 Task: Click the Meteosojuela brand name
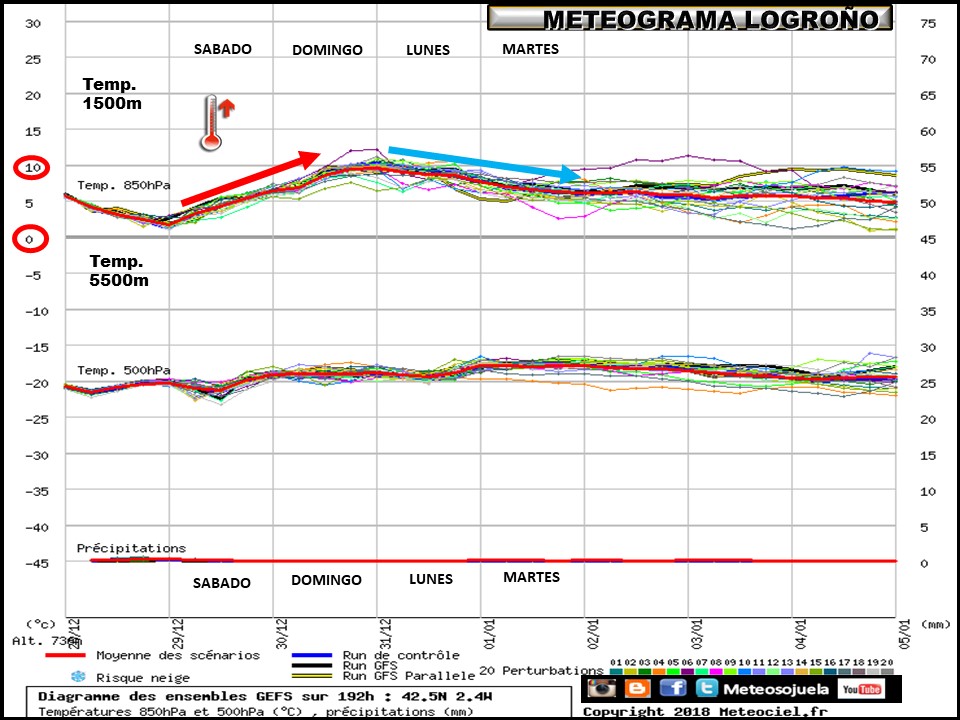[x=776, y=689]
